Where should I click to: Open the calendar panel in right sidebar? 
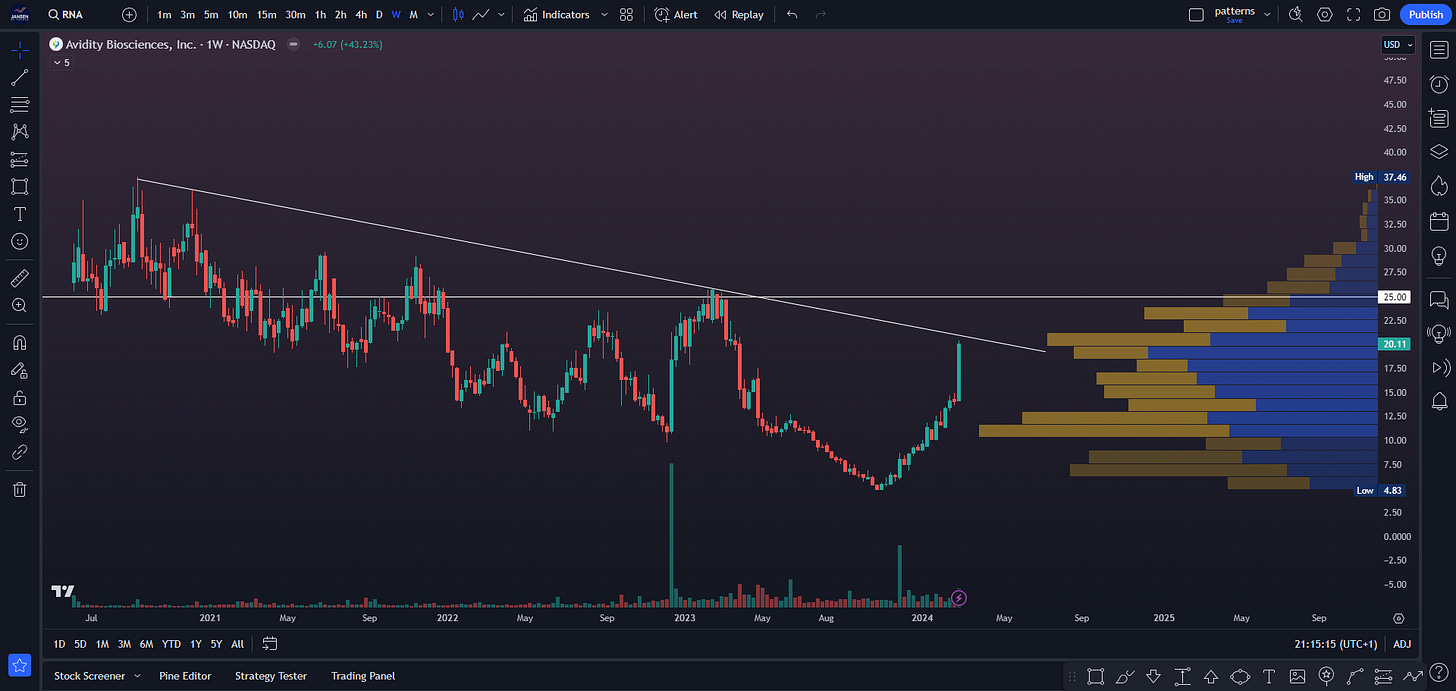tap(1439, 221)
